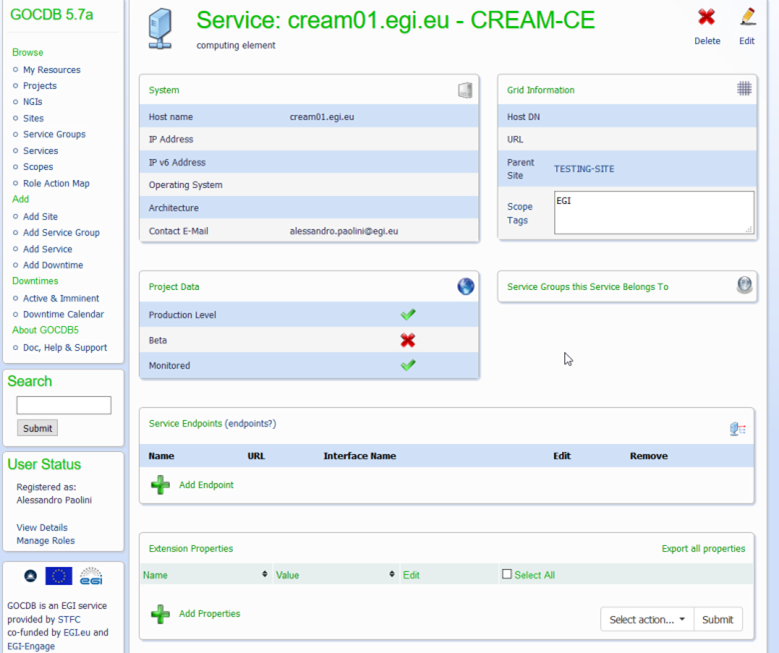This screenshot has width=779, height=653.
Task: Click the Add Endpoint link
Action: pyautogui.click(x=206, y=485)
